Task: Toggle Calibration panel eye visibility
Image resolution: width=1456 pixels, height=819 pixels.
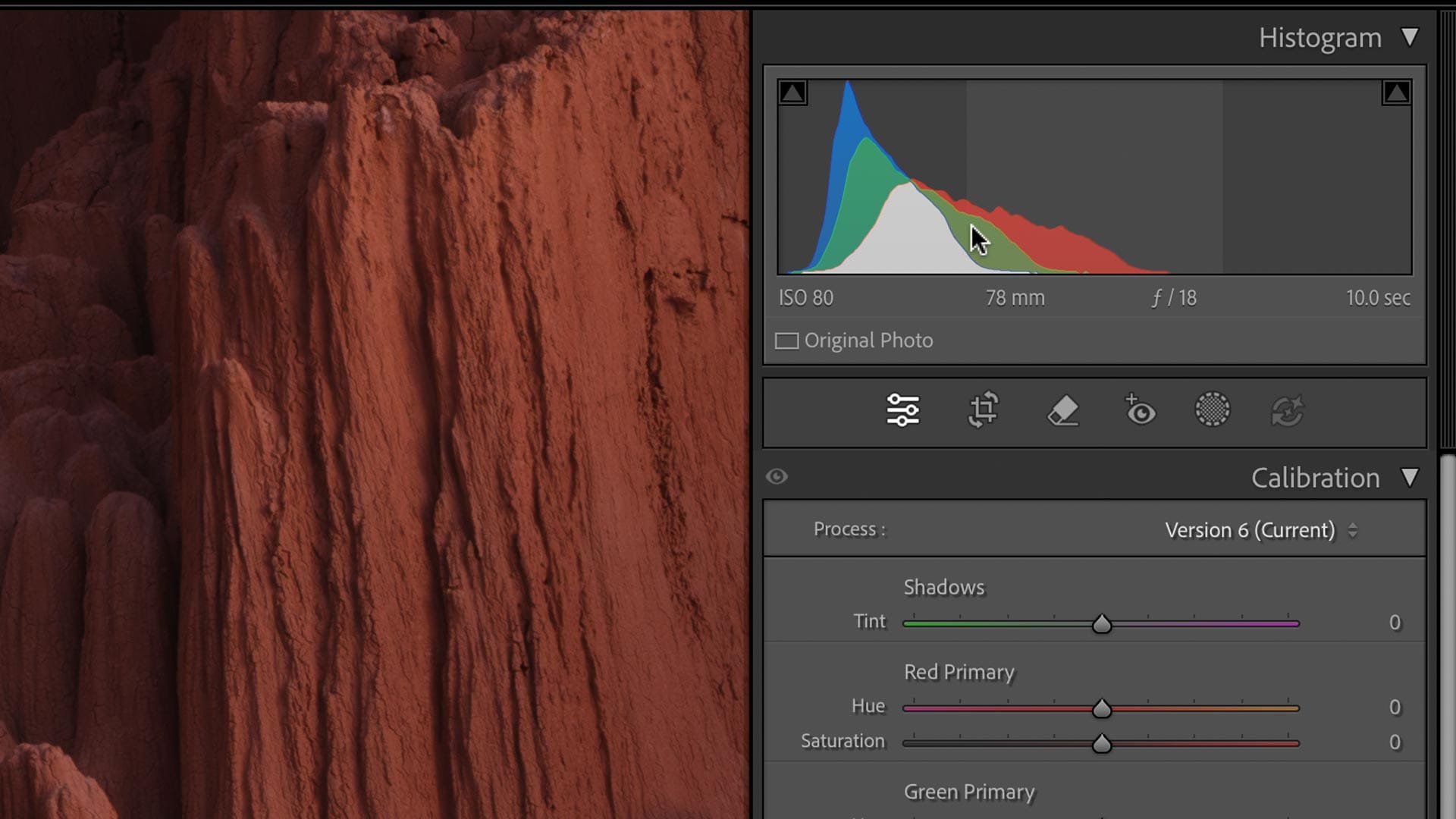Action: 777,476
